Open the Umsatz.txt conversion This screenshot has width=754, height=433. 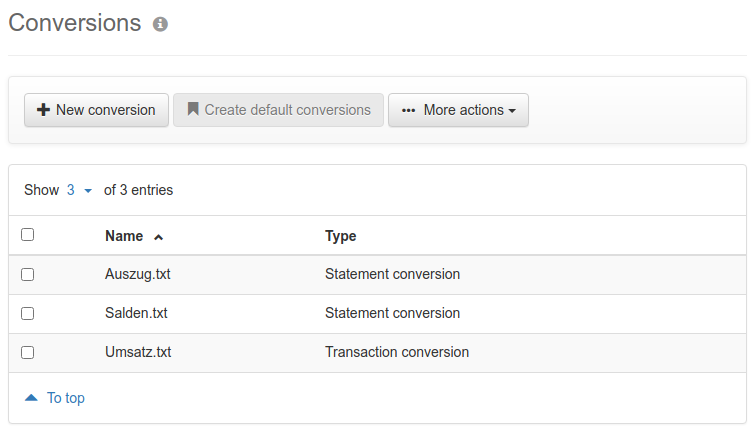[x=138, y=352]
